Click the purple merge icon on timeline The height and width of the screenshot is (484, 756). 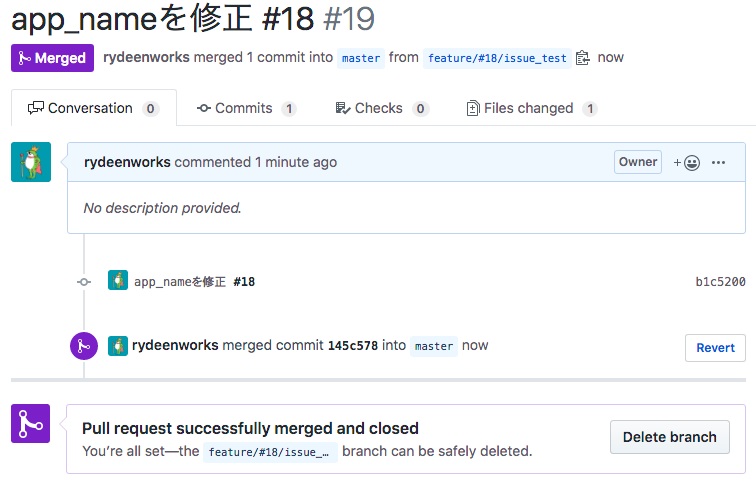(x=84, y=346)
